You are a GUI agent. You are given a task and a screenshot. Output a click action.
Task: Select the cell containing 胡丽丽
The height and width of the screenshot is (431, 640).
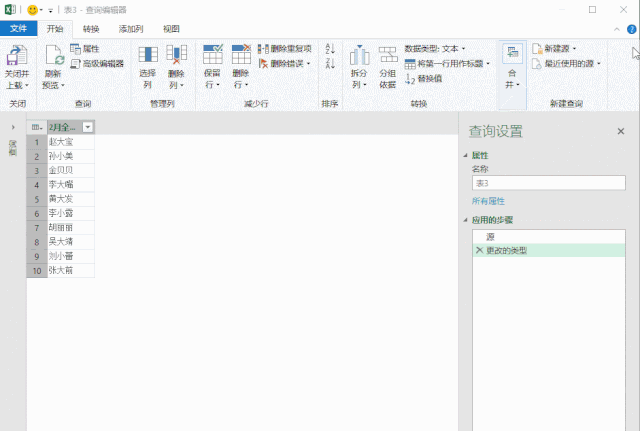pyautogui.click(x=71, y=228)
